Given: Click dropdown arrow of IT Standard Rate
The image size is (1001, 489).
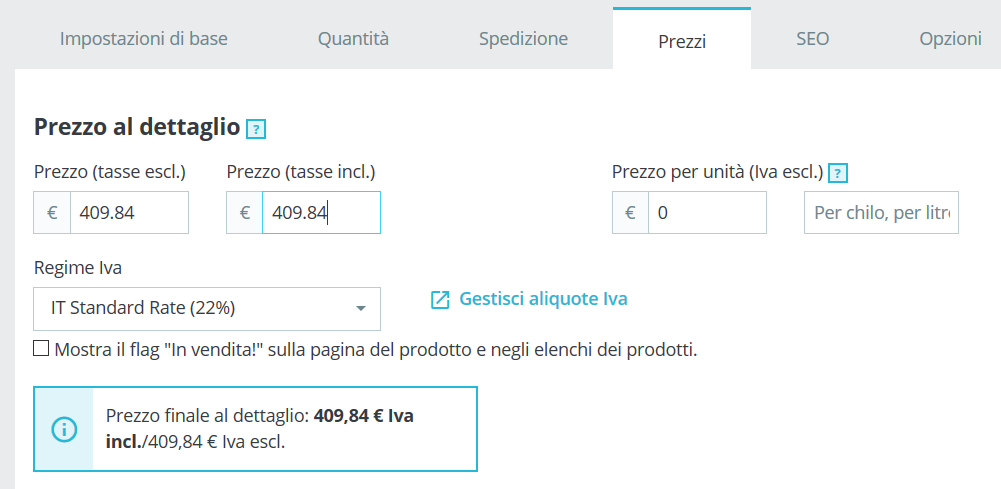Looking at the screenshot, I should tap(360, 308).
